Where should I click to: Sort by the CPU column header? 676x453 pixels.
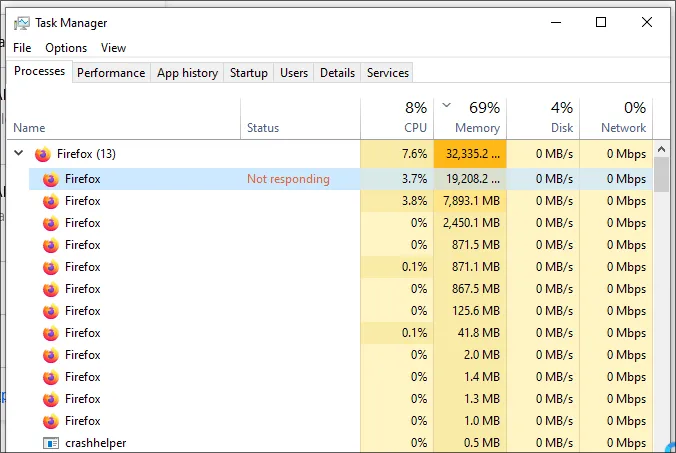coord(397,119)
